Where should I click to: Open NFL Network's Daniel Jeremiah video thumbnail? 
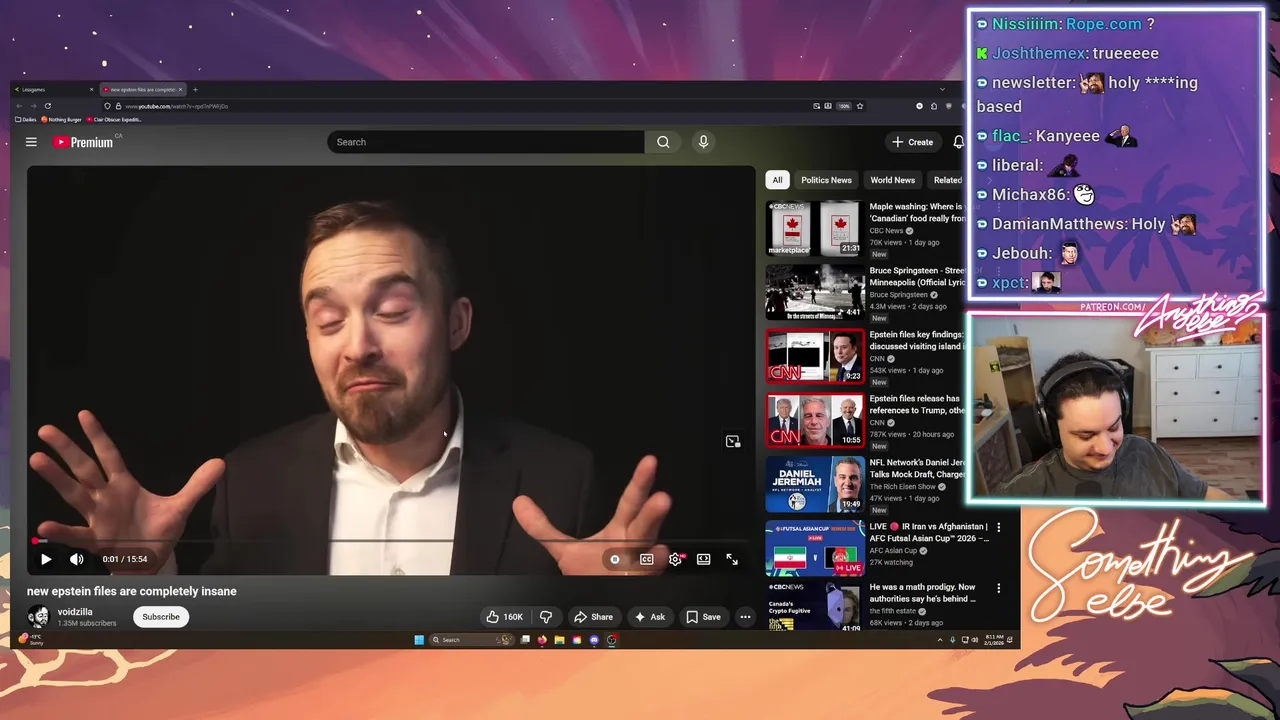(x=815, y=484)
